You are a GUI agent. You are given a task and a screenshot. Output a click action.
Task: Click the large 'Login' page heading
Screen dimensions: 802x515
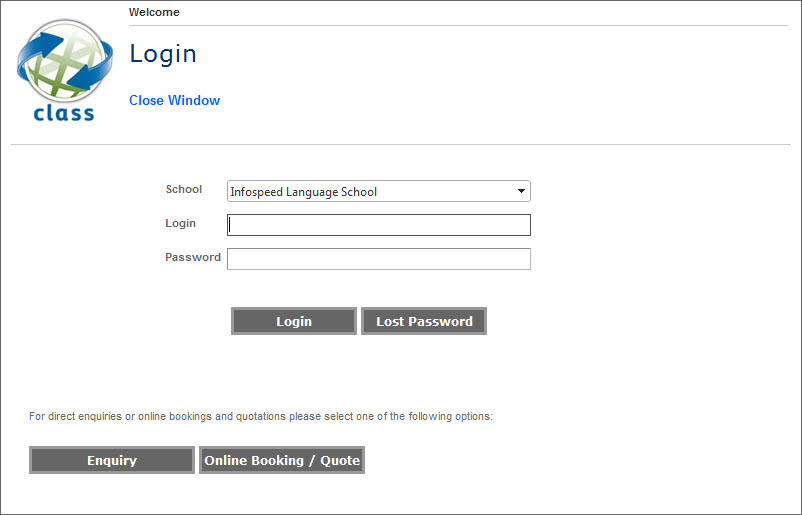163,54
